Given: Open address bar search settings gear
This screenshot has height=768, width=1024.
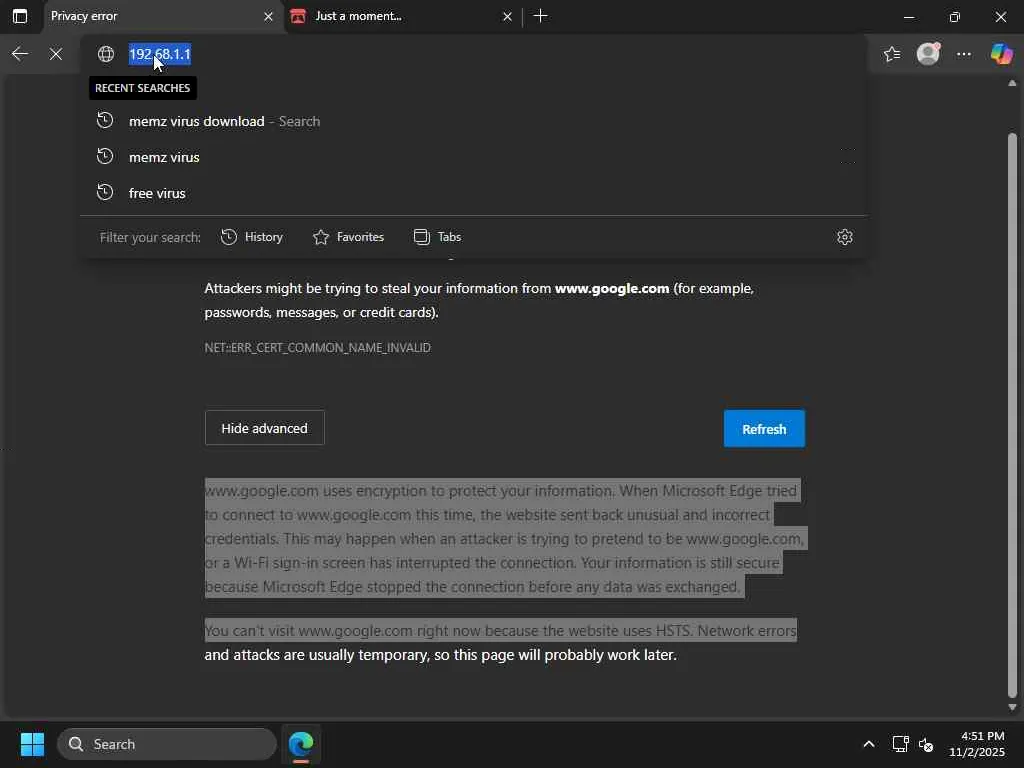Looking at the screenshot, I should [844, 237].
